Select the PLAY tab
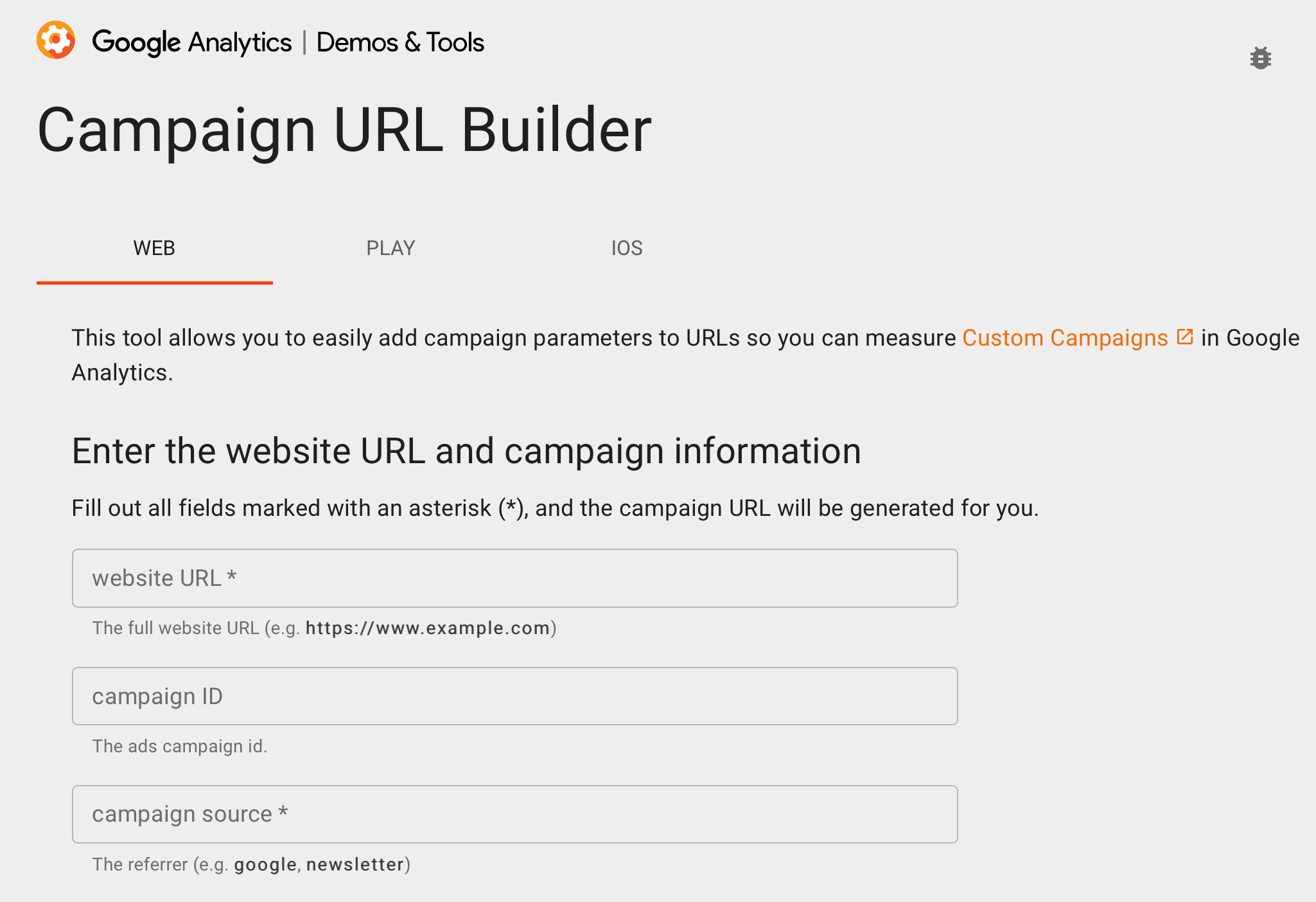 (390, 247)
